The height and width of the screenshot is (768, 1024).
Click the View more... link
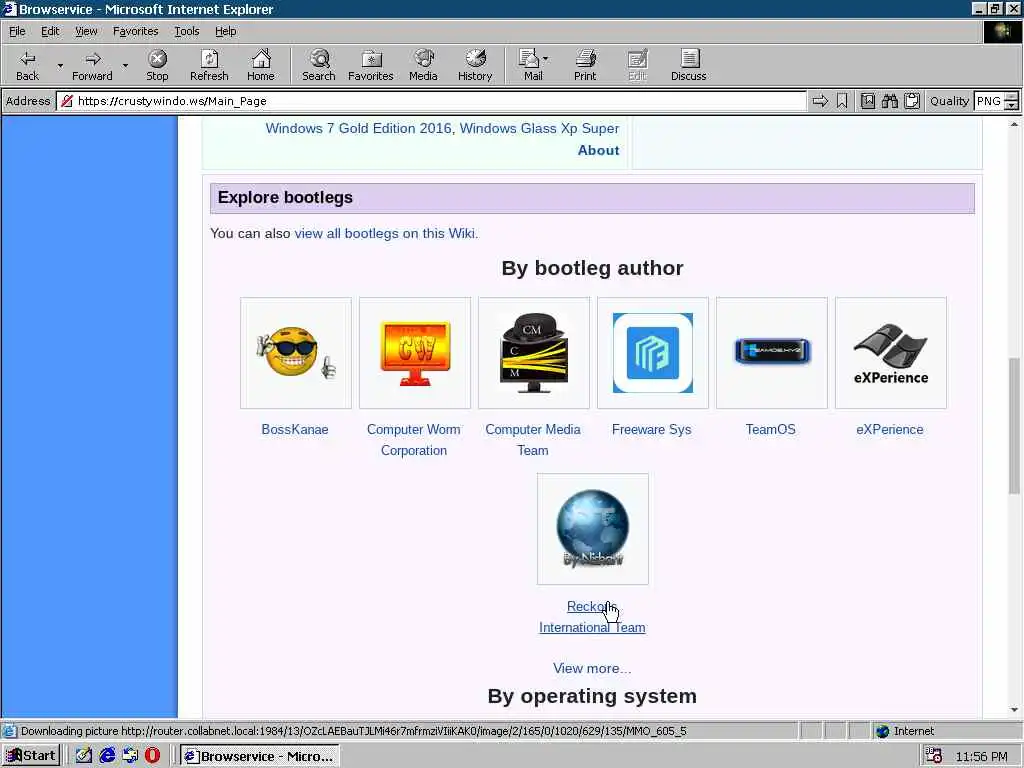coord(592,668)
